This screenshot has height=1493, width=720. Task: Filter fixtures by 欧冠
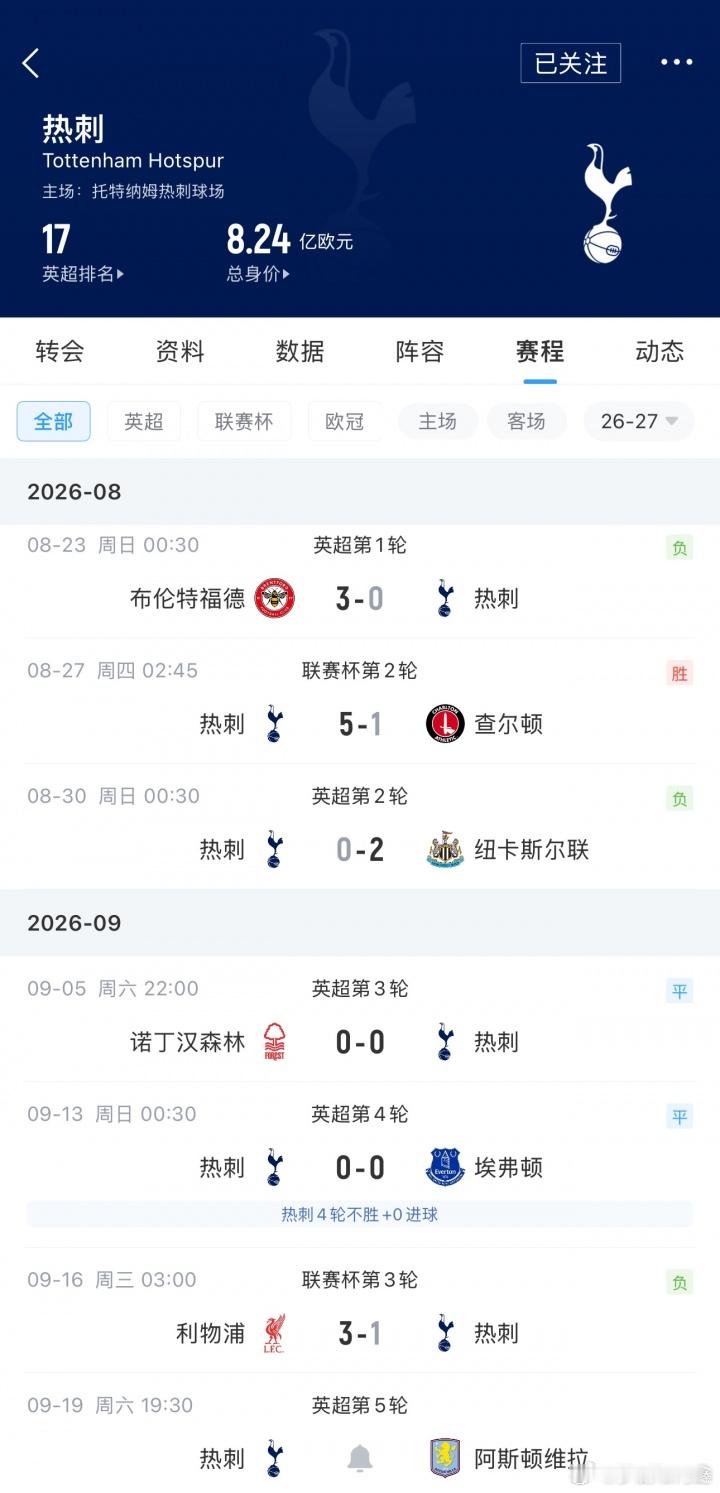(x=343, y=422)
